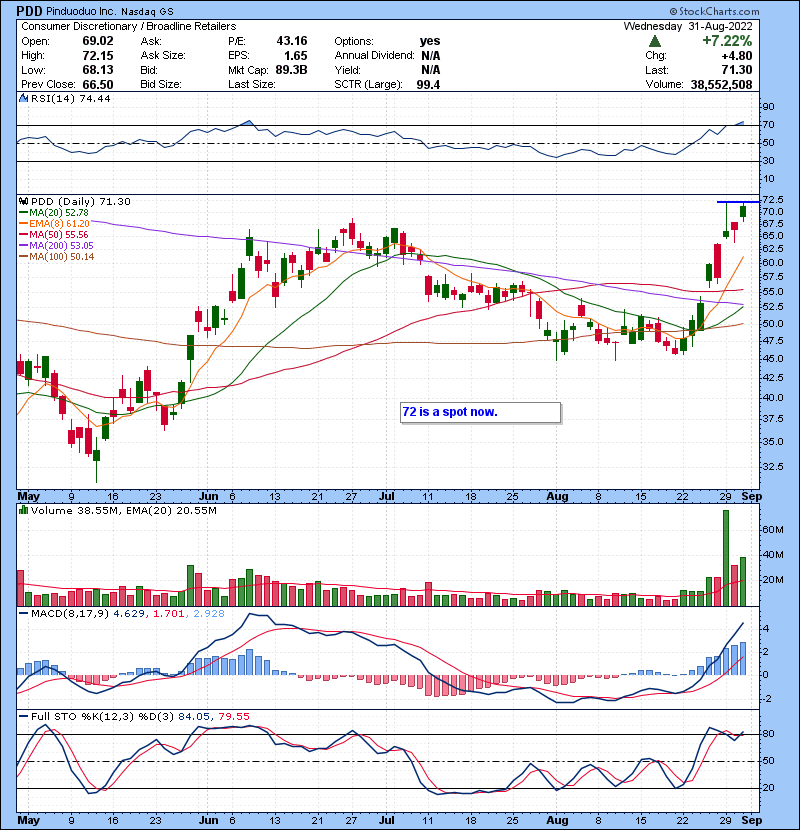Click the P/E value 43.16
Image resolution: width=800 pixels, height=830 pixels.
click(292, 41)
